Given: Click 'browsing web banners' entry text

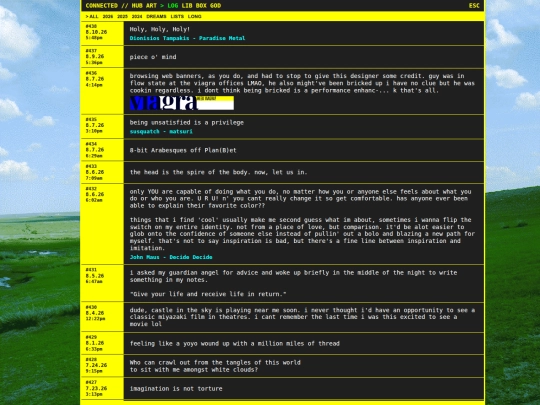Looking at the screenshot, I should click(x=302, y=83).
